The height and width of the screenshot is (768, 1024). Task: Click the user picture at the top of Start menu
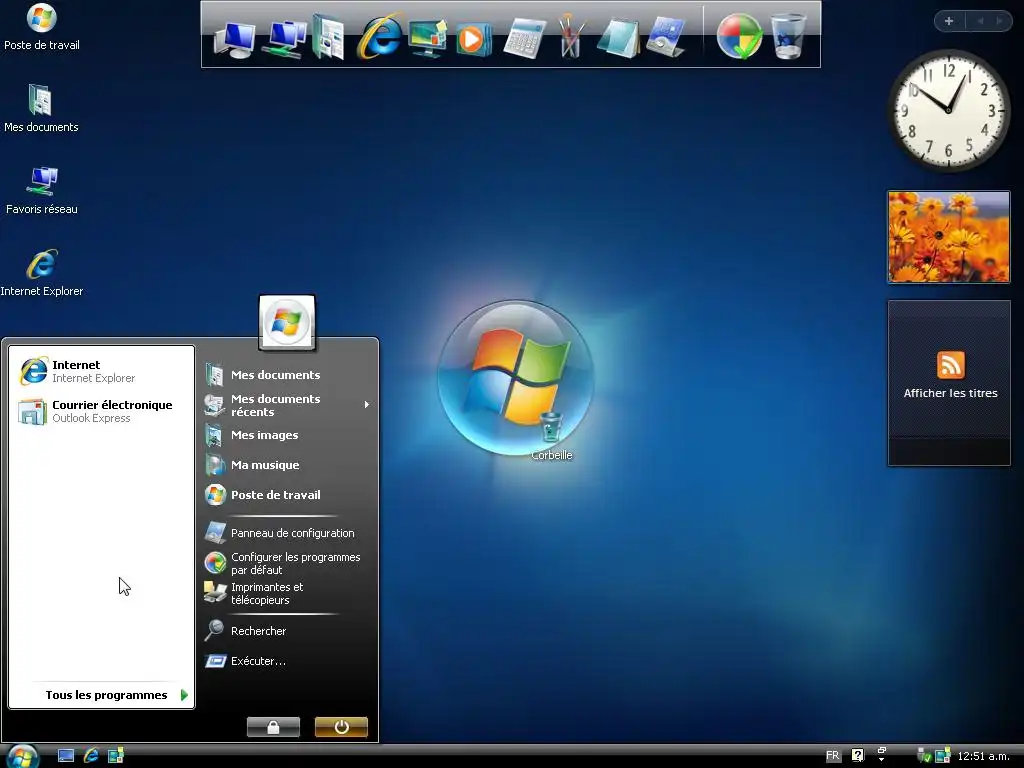coord(287,323)
